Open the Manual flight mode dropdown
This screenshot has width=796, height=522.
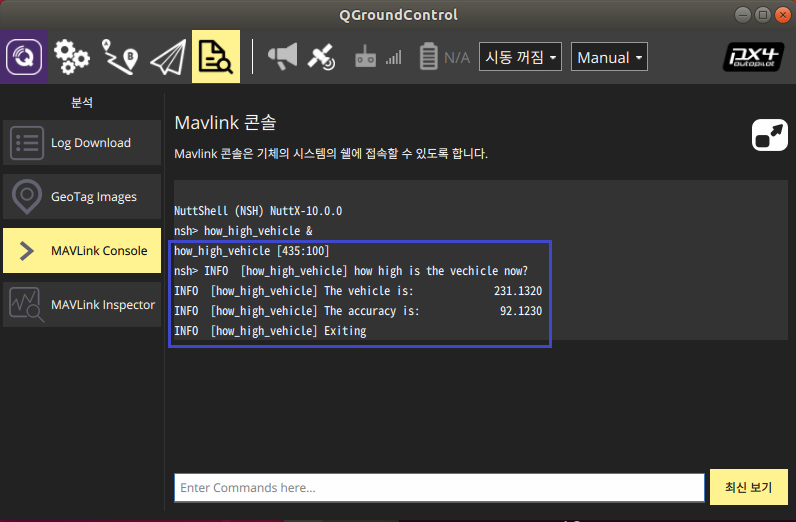pos(609,57)
